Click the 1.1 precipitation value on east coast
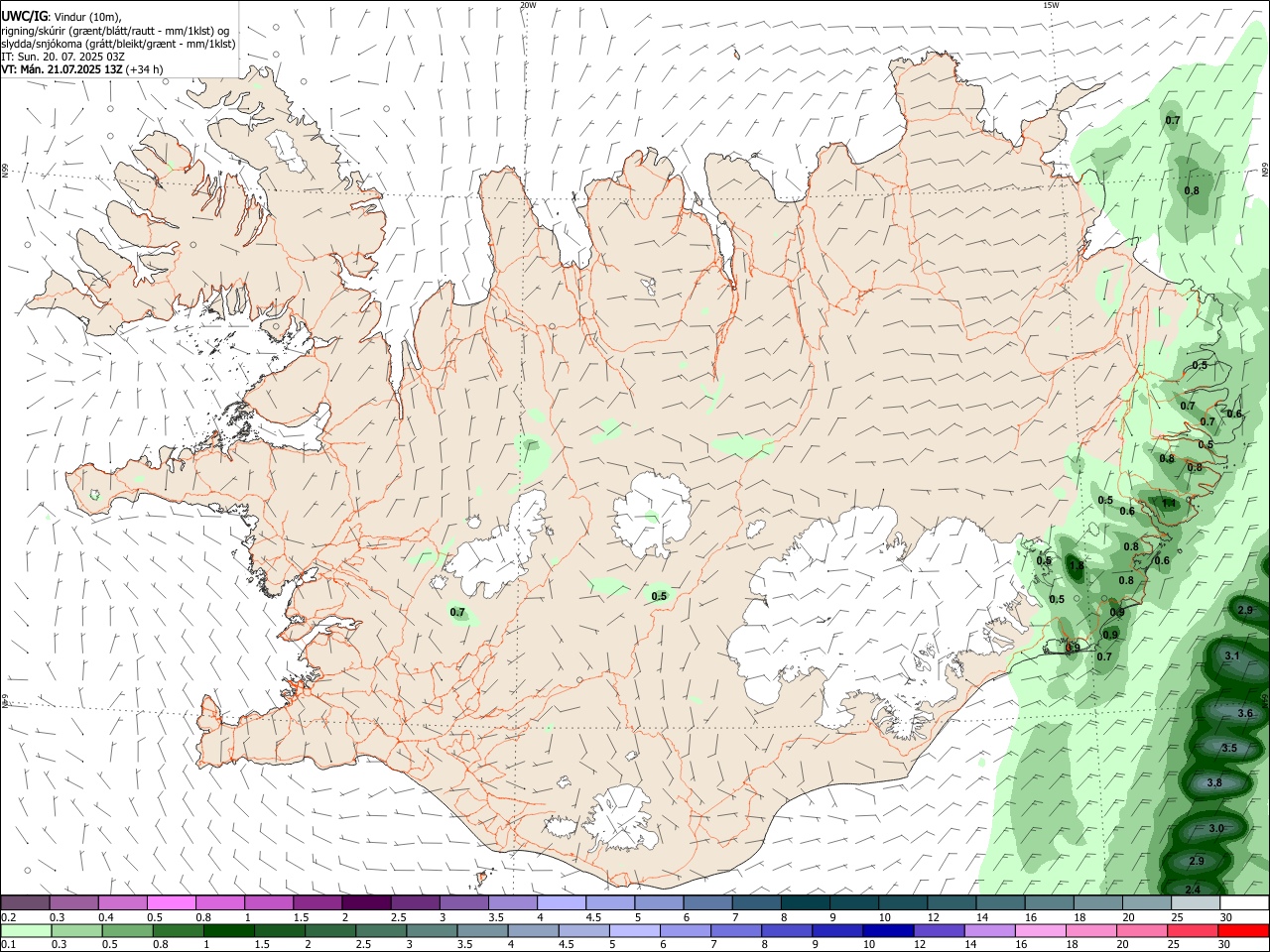The image size is (1270, 952). tap(1169, 503)
